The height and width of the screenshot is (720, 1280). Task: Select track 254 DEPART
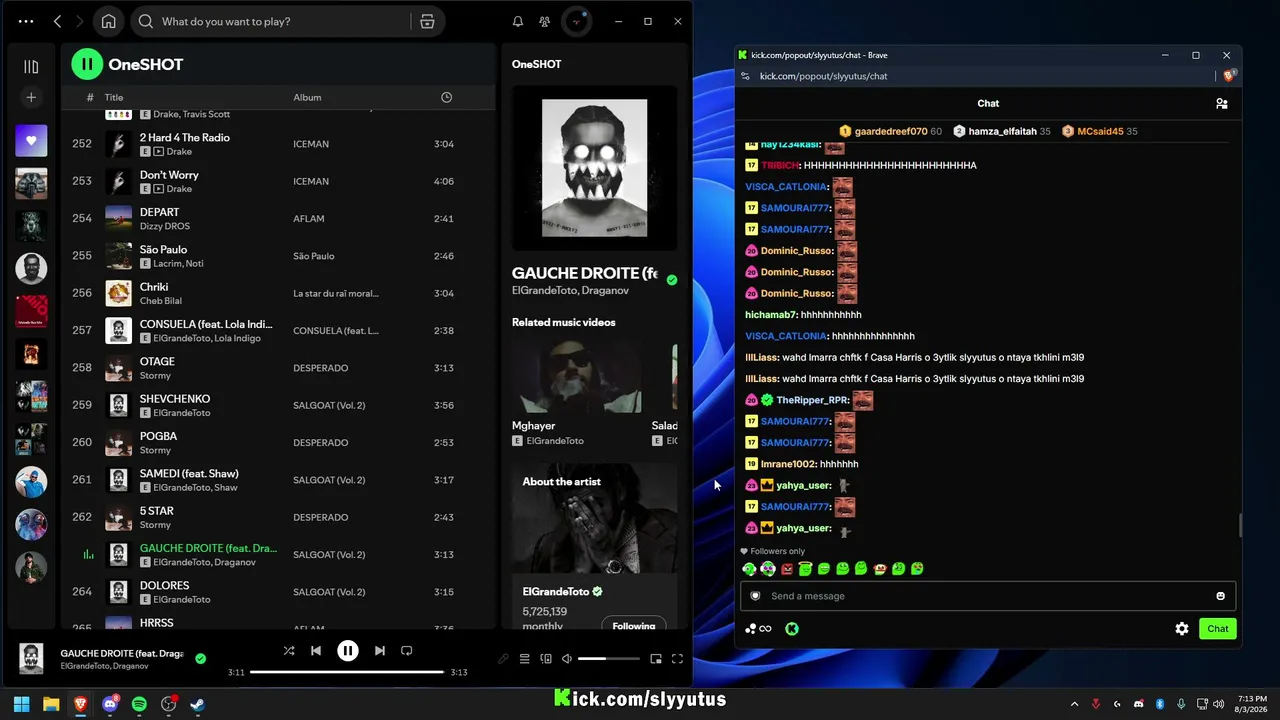(x=278, y=218)
